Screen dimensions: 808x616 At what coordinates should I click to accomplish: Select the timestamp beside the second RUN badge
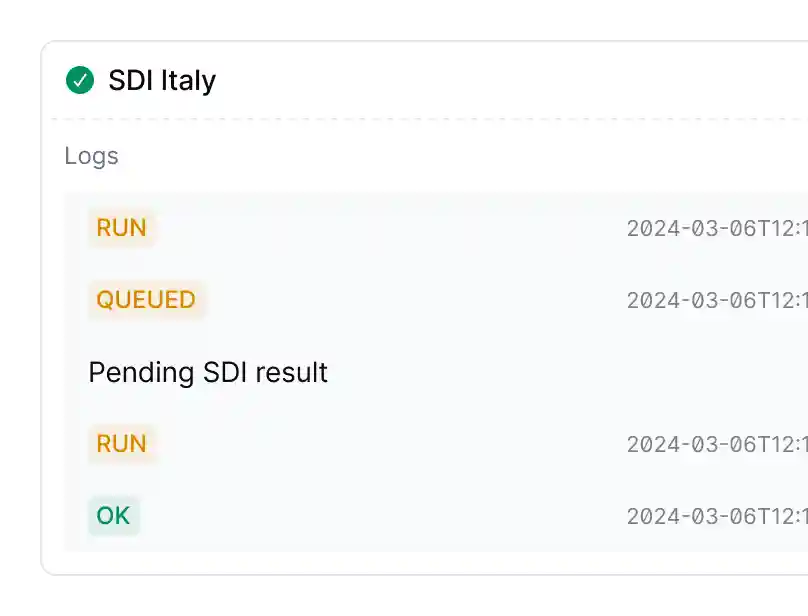click(716, 445)
